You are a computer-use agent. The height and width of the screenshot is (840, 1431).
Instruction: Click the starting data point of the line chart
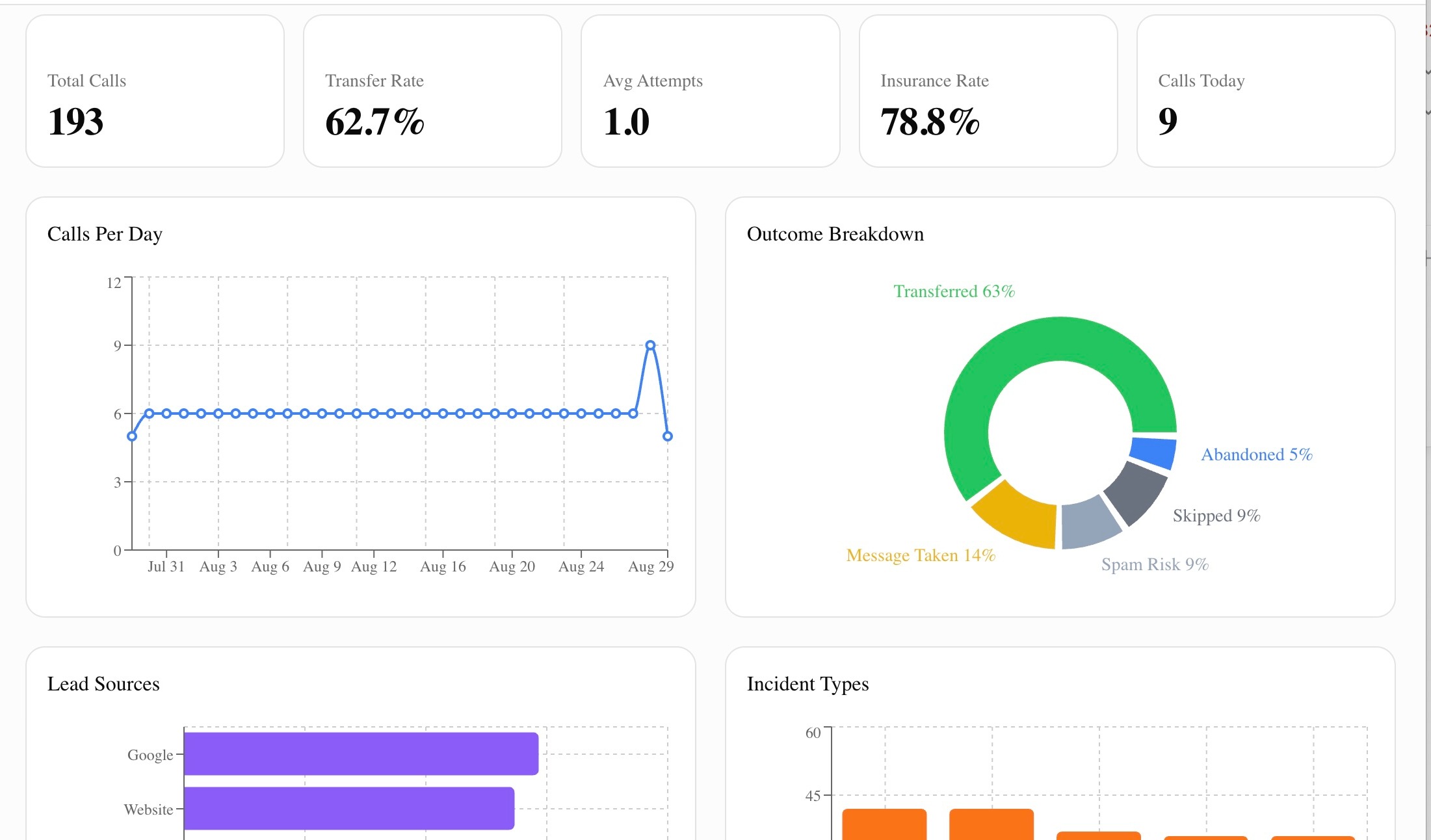[x=132, y=436]
